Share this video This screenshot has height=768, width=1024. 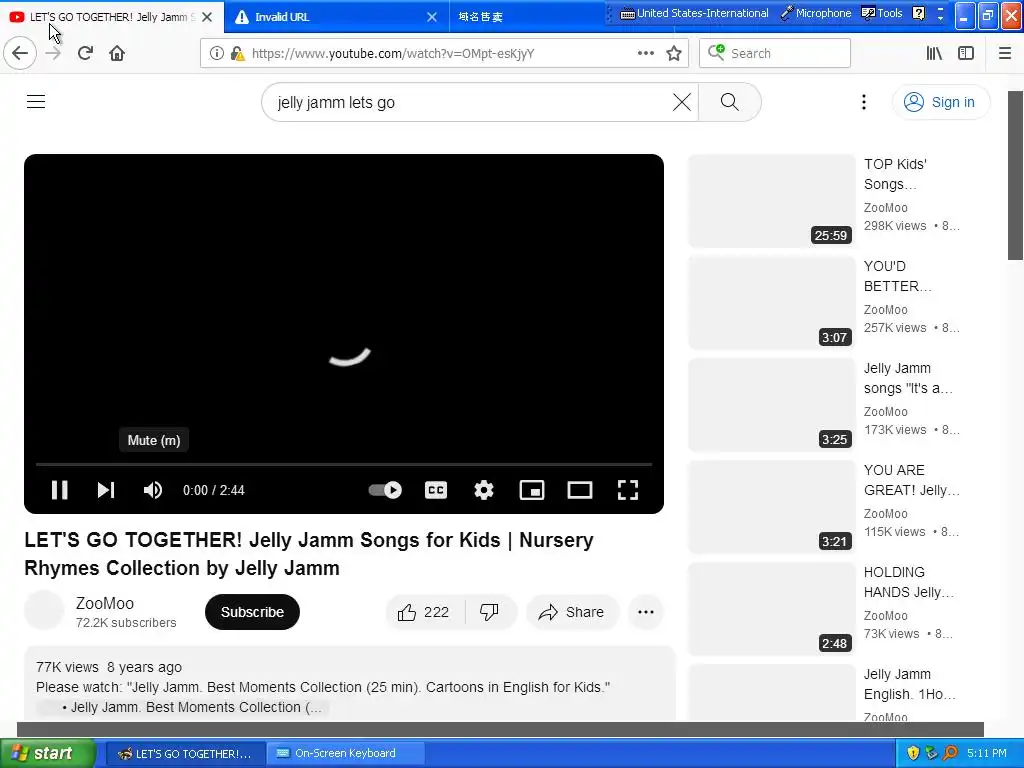tap(572, 612)
